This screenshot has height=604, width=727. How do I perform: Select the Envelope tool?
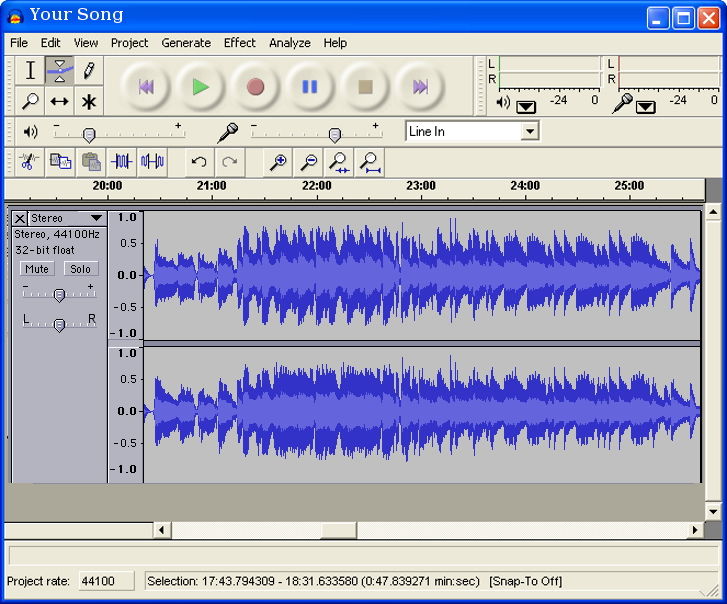point(60,70)
